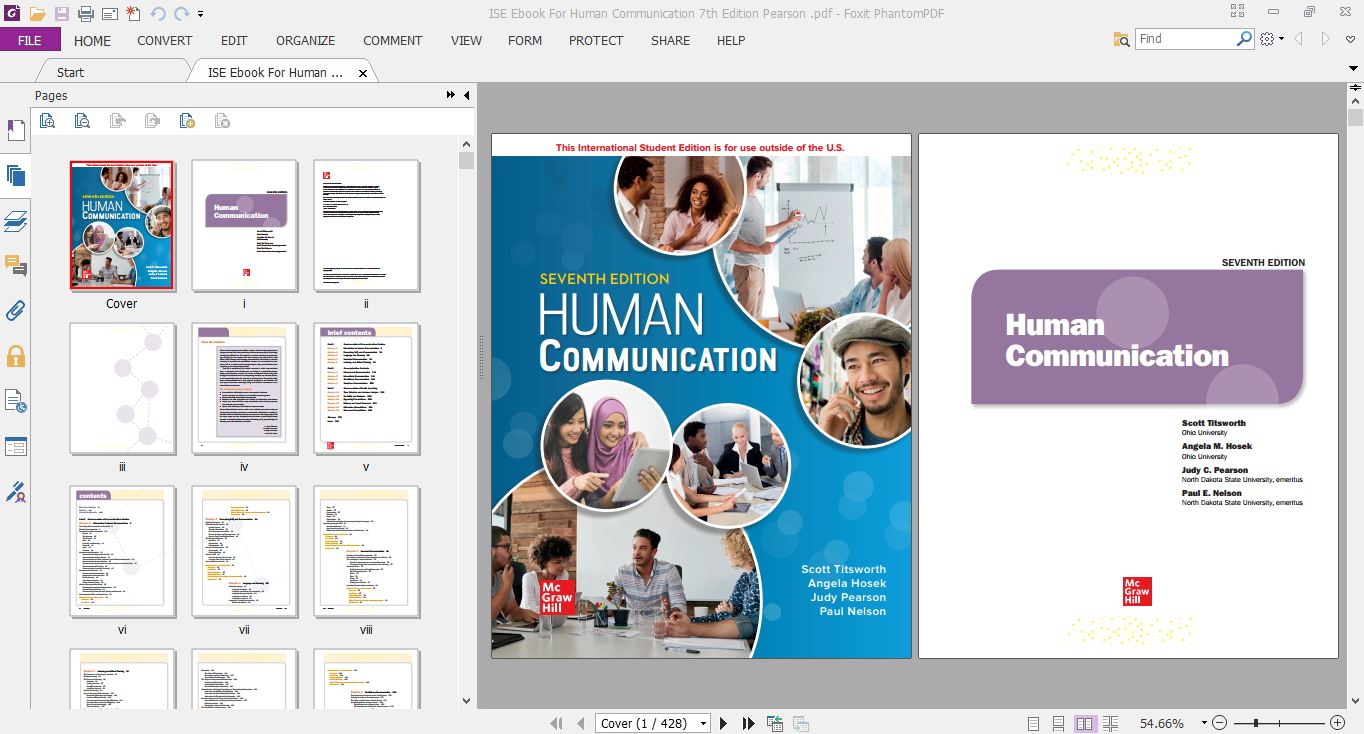Open the Pages thumbnails panel icon

(x=16, y=176)
